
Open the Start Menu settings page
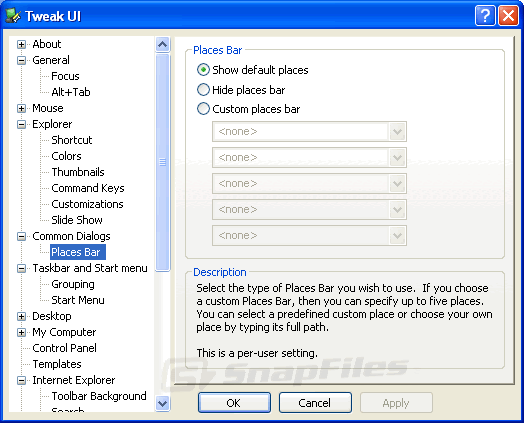point(78,300)
